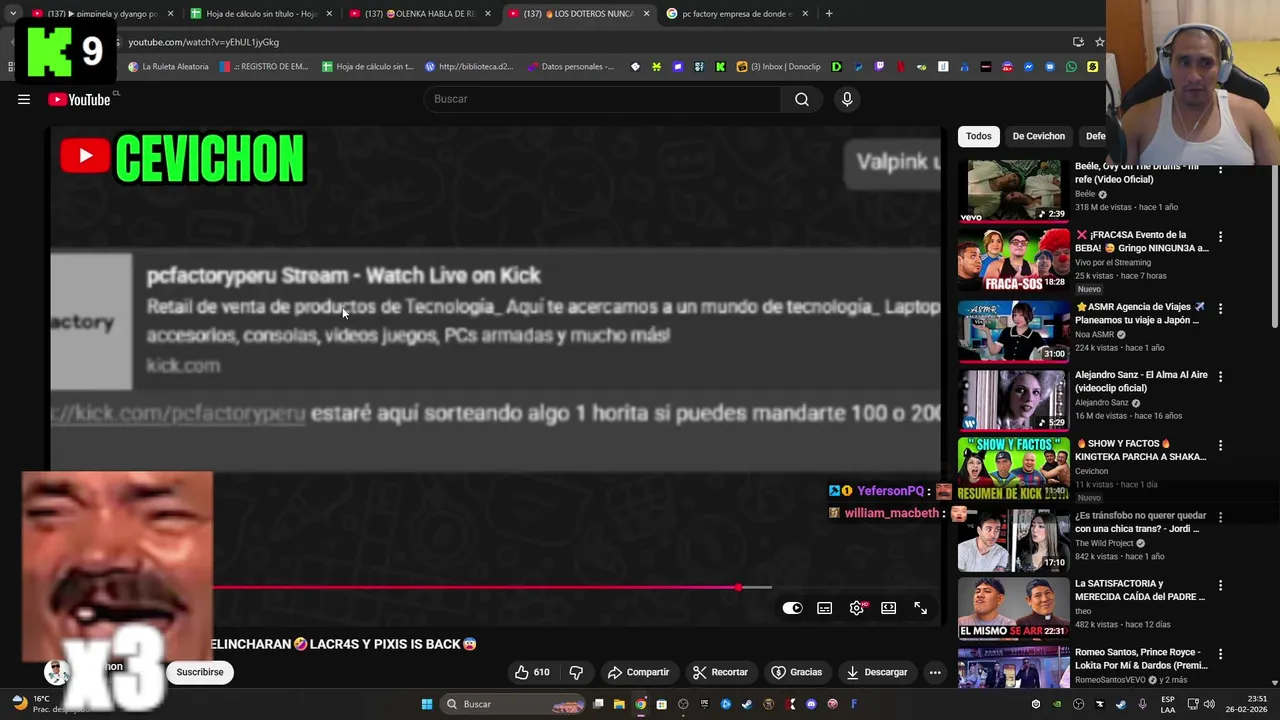Open the player settings gear
The width and height of the screenshot is (1280, 720).
click(857, 608)
